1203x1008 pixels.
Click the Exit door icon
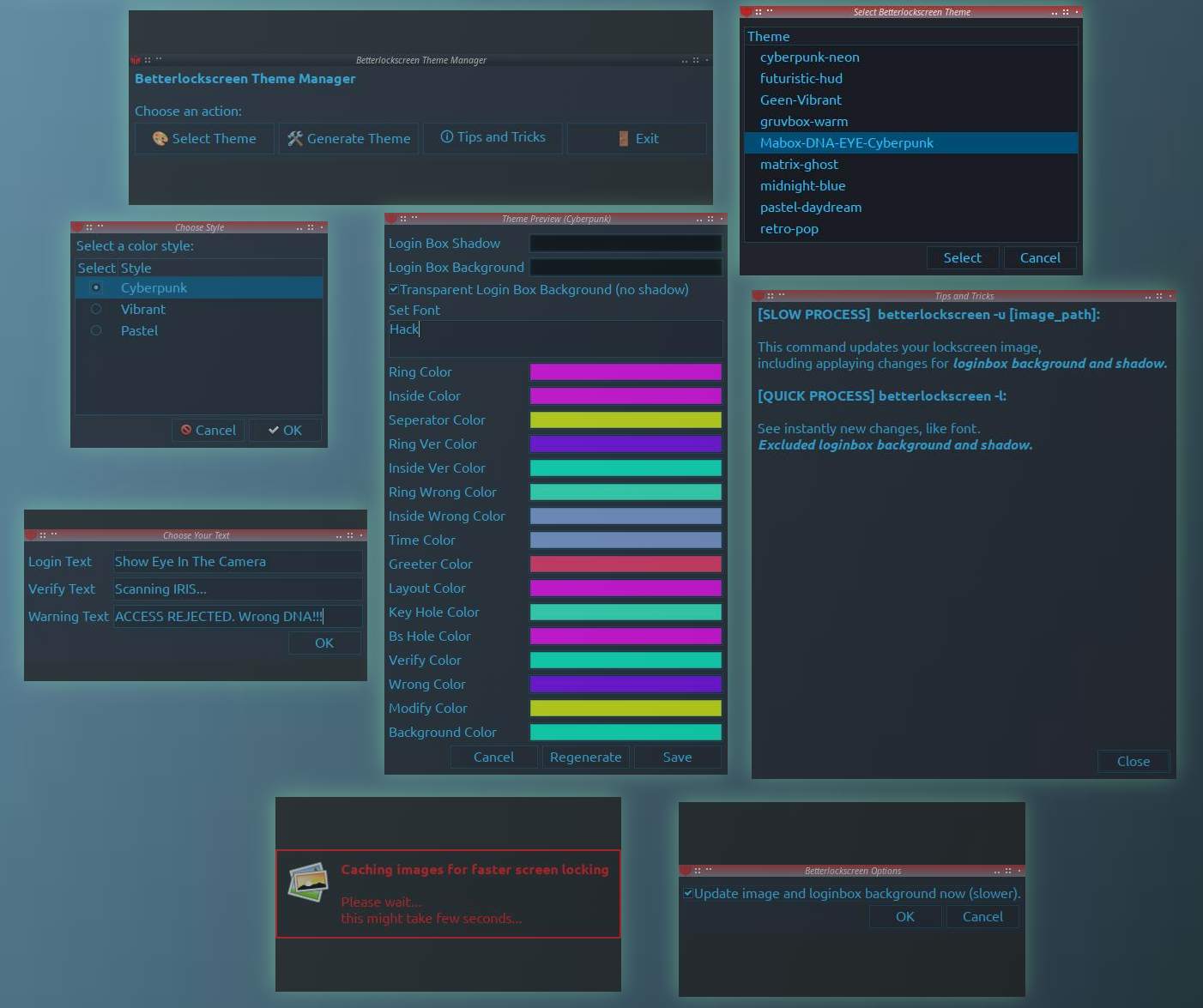[x=624, y=139]
